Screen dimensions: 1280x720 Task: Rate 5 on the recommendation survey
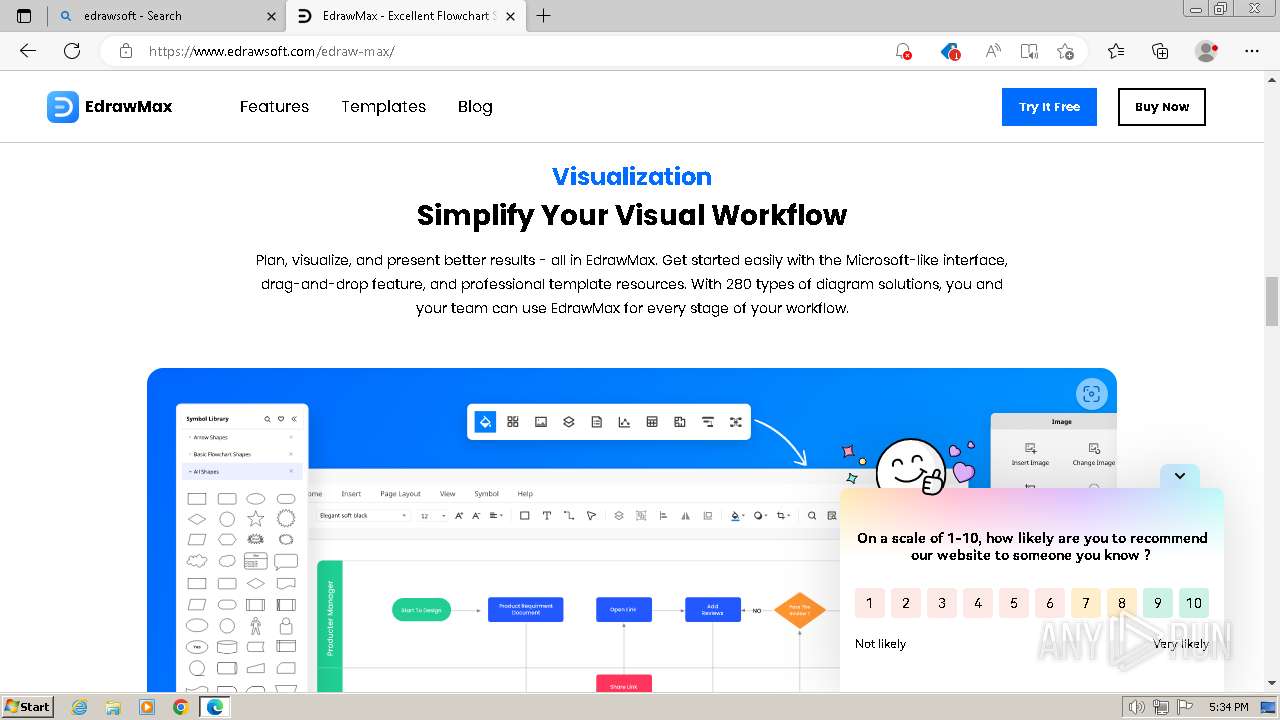point(1013,603)
